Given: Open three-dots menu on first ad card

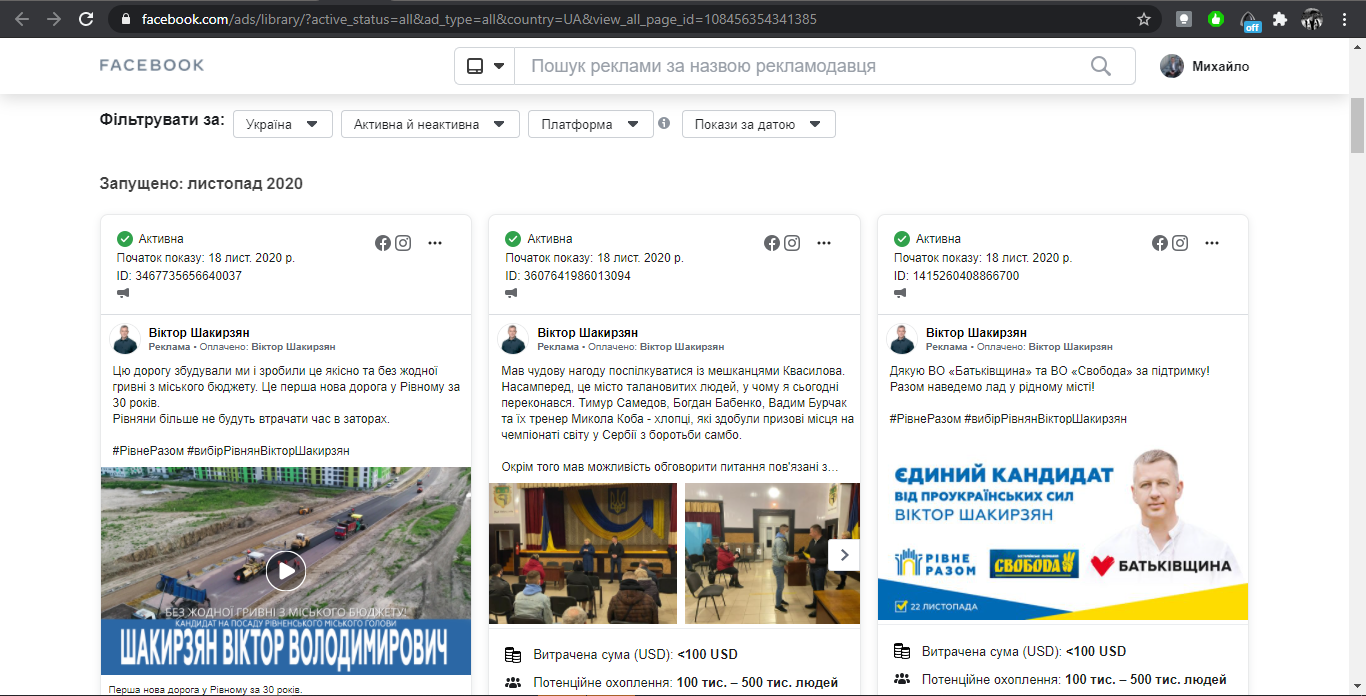Looking at the screenshot, I should 435,243.
